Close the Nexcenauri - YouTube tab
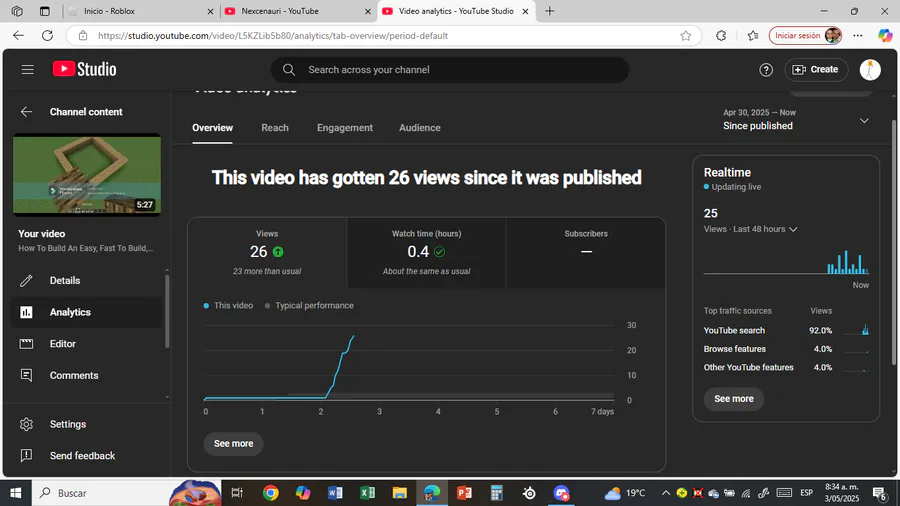This screenshot has height=506, width=900. 368,11
